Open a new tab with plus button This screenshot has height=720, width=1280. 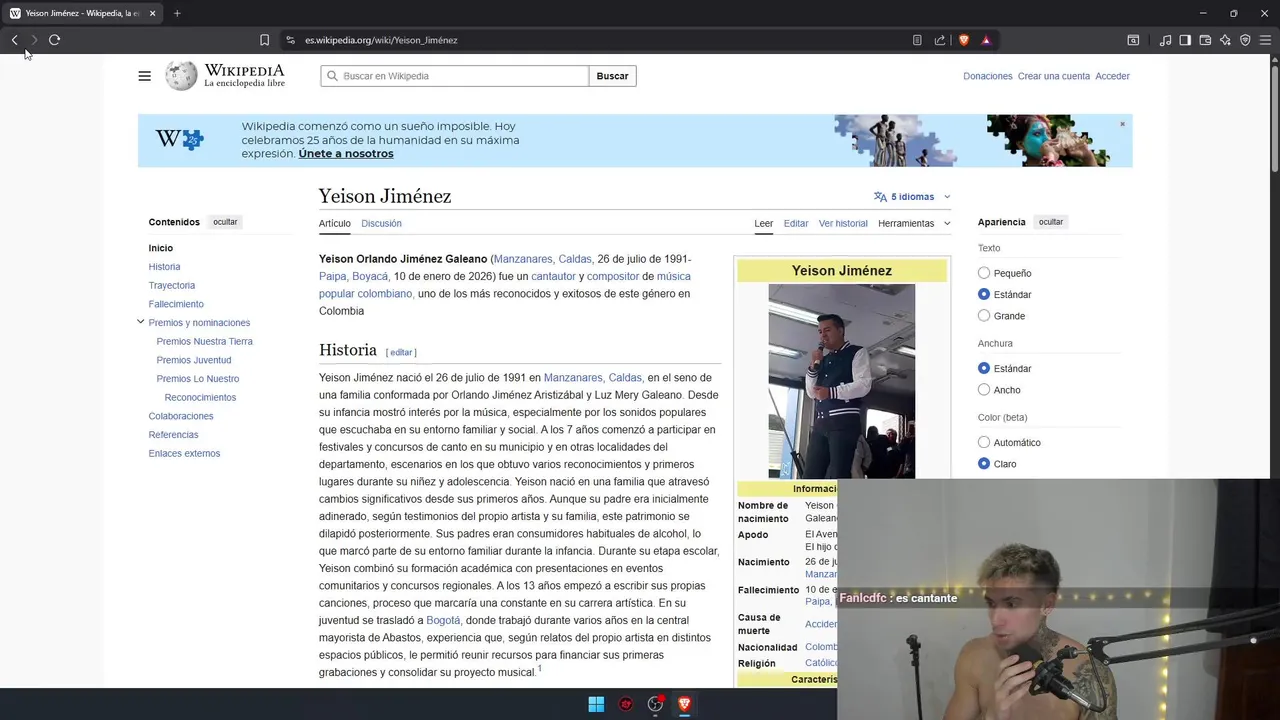[177, 13]
